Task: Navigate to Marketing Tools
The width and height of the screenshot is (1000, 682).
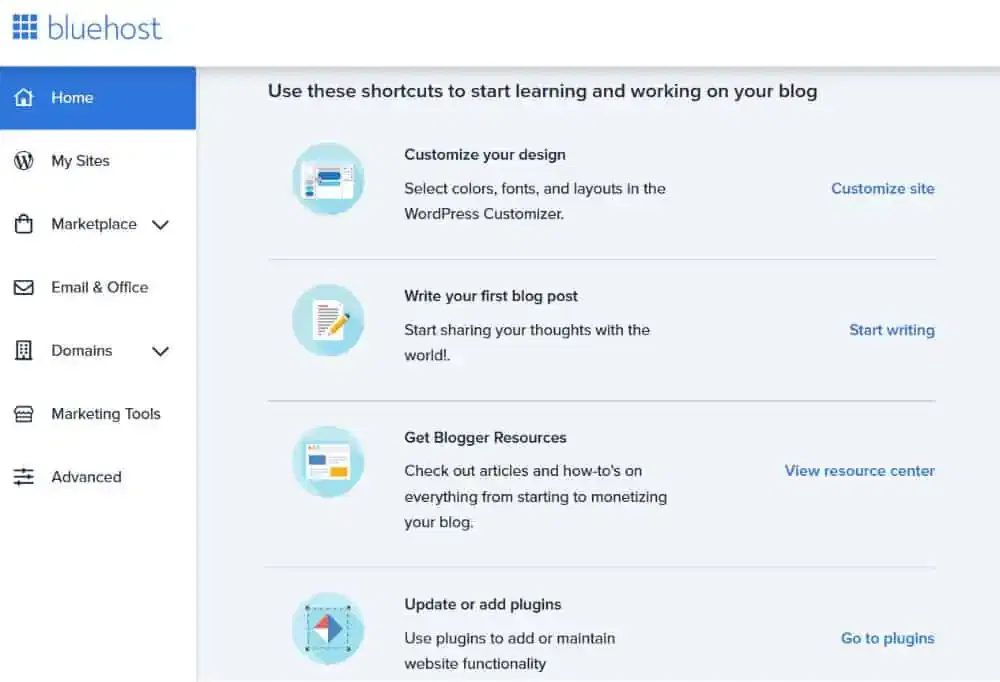Action: pyautogui.click(x=105, y=413)
